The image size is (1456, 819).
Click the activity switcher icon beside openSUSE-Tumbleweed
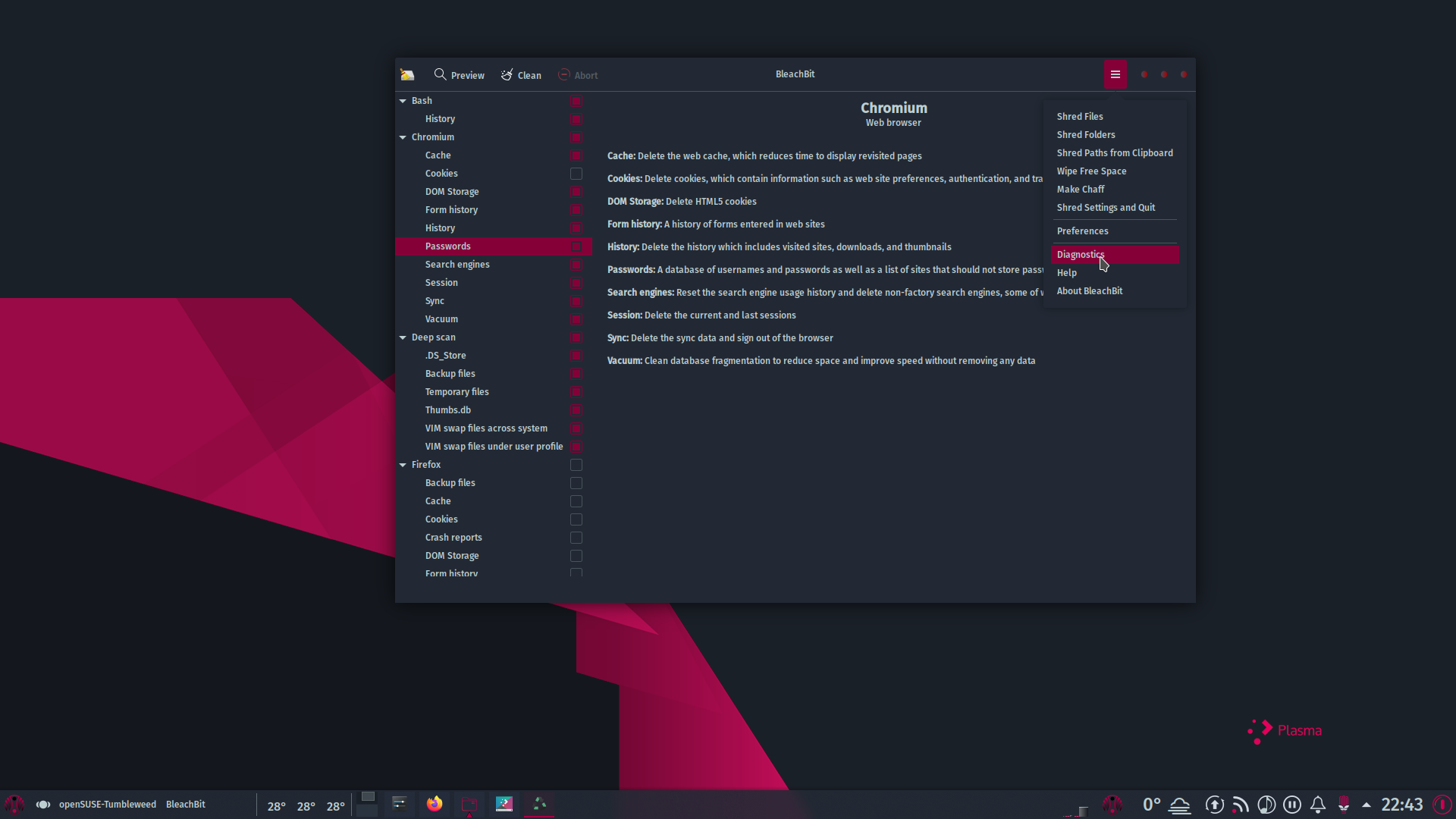coord(43,805)
